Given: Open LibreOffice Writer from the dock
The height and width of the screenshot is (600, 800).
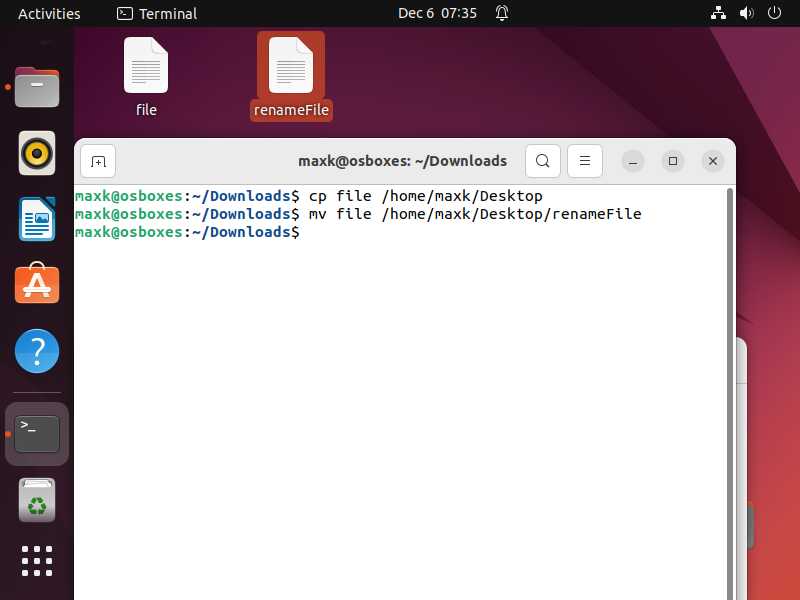Looking at the screenshot, I should tap(37, 219).
